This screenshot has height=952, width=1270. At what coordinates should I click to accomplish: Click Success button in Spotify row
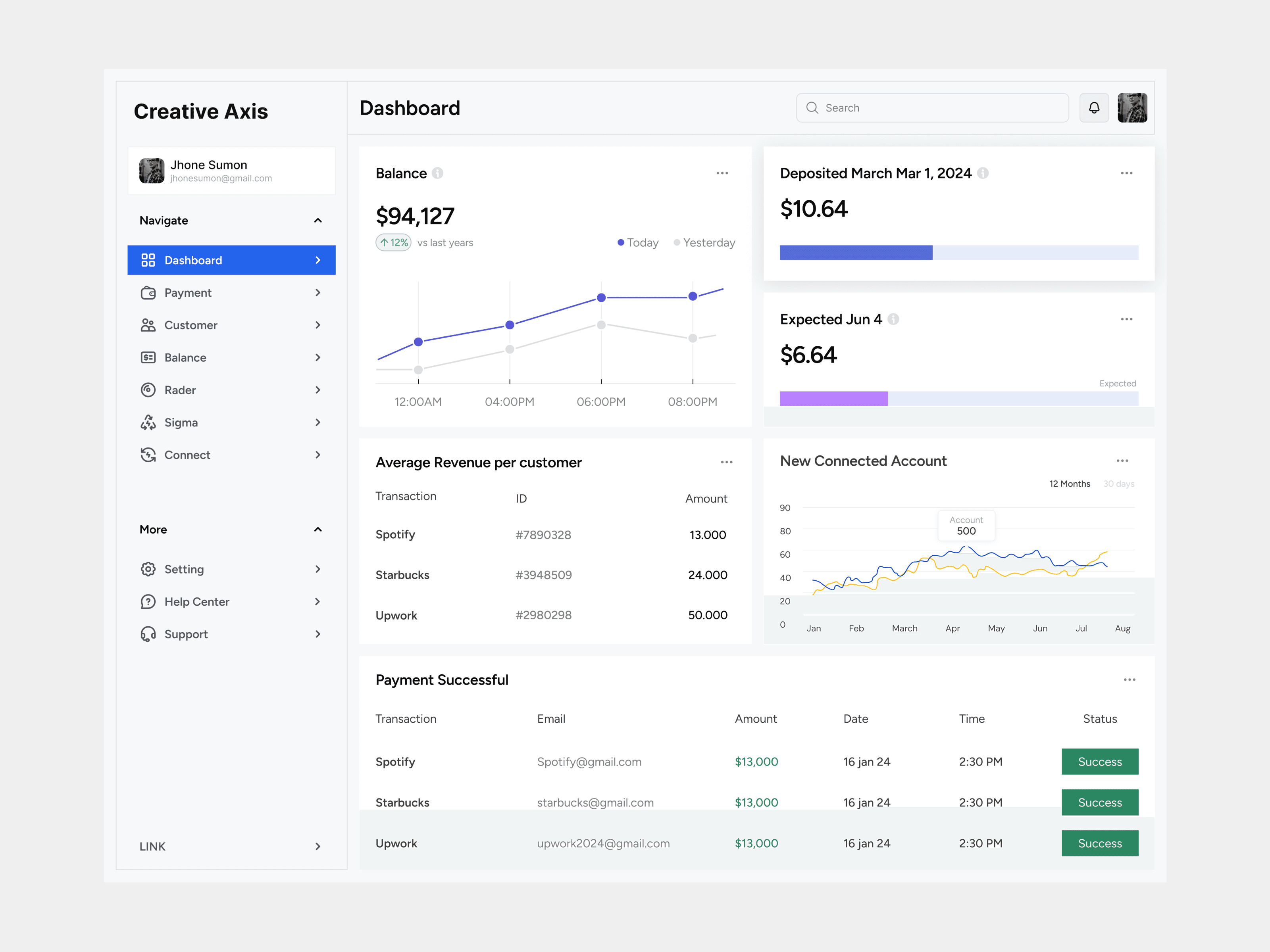1099,762
